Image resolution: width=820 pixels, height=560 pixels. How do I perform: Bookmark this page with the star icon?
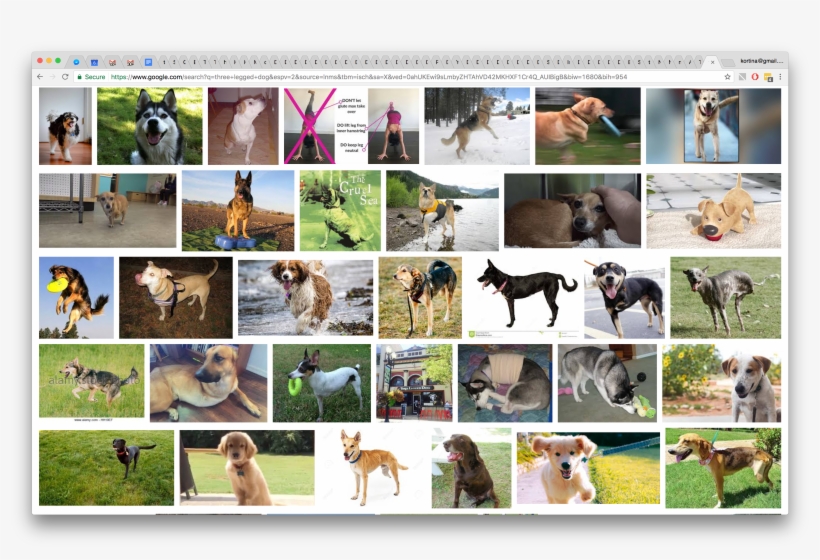pos(727,77)
